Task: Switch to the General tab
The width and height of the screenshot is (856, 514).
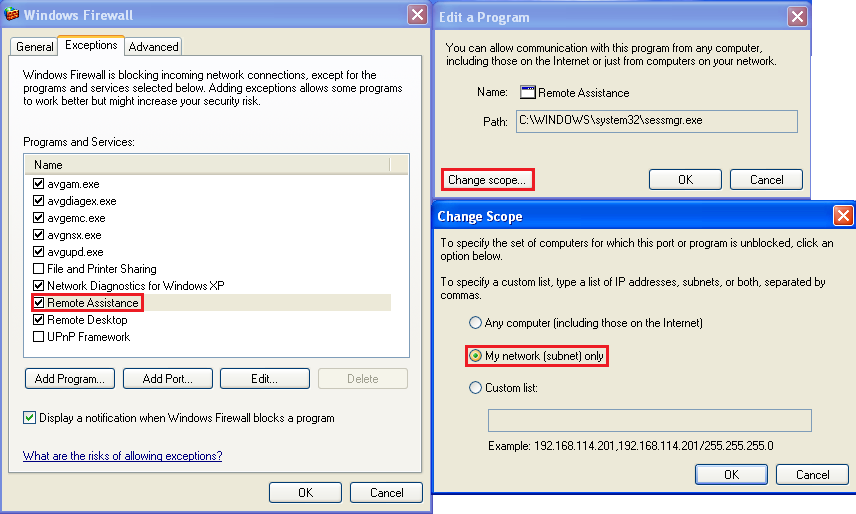Action: click(x=34, y=46)
